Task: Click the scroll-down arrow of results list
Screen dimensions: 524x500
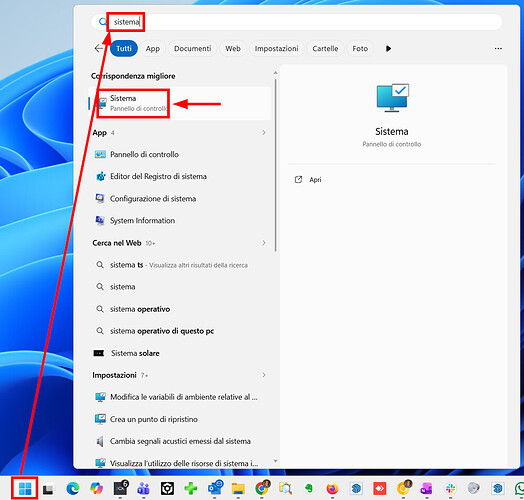Action: pos(276,461)
